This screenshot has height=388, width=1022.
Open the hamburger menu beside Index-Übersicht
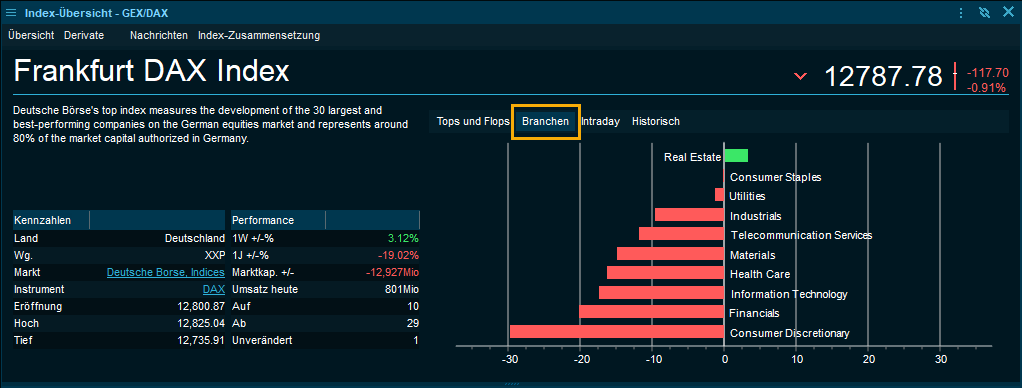click(10, 12)
